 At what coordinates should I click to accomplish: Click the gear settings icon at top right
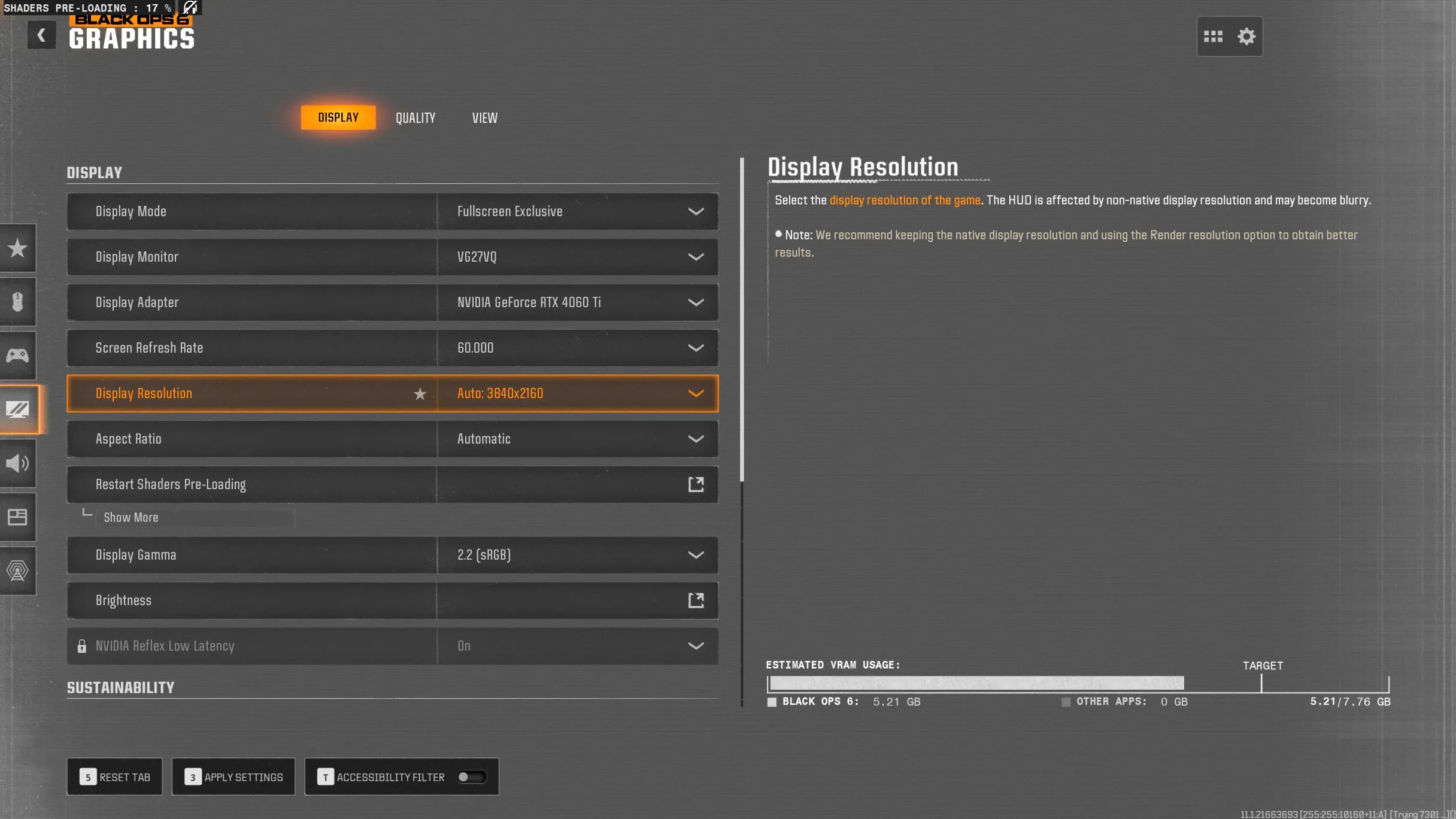pos(1246,37)
